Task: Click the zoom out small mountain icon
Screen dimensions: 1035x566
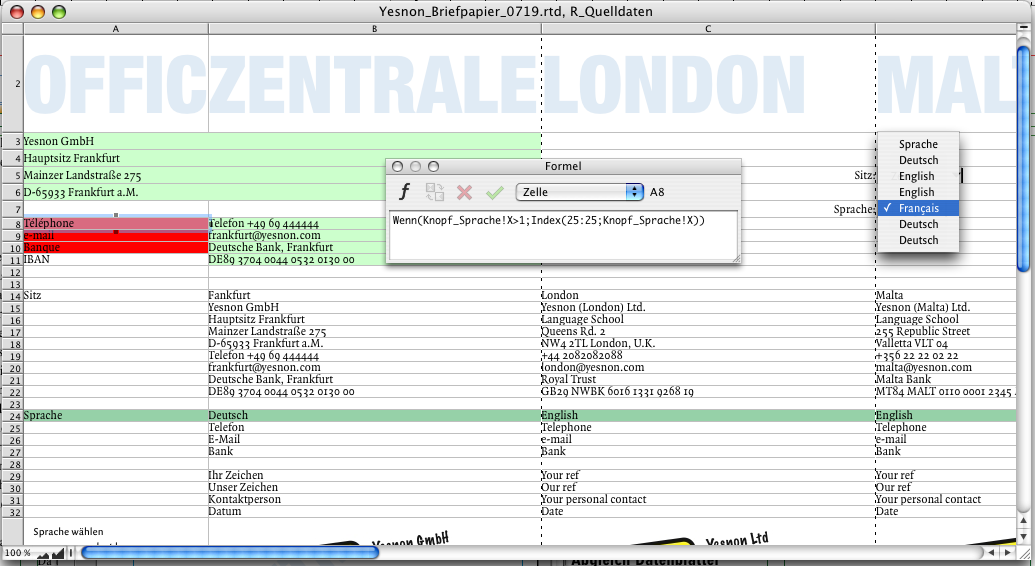Action: pyautogui.click(x=43, y=553)
